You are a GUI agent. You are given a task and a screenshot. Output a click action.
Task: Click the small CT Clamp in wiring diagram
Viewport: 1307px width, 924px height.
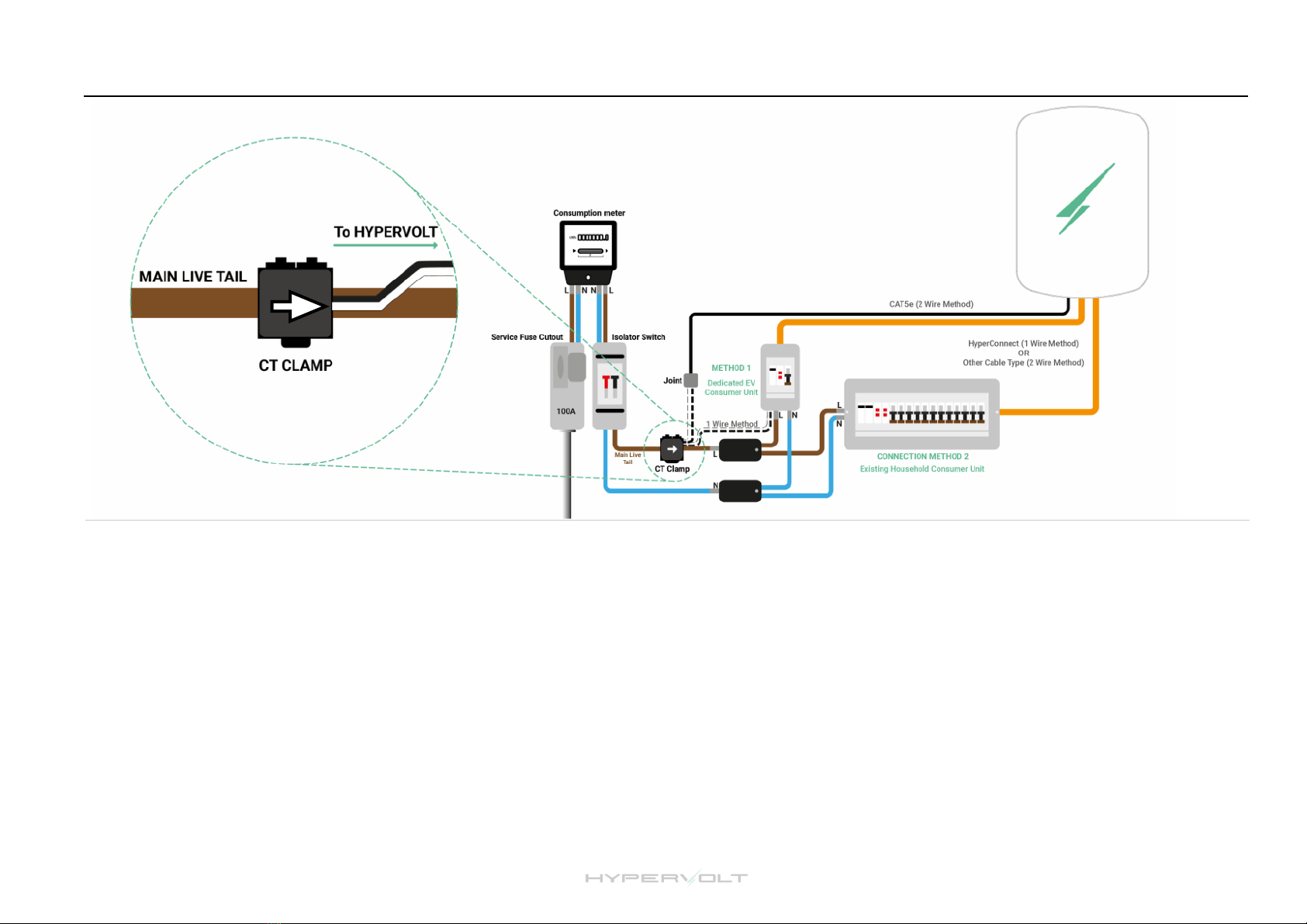pos(672,449)
